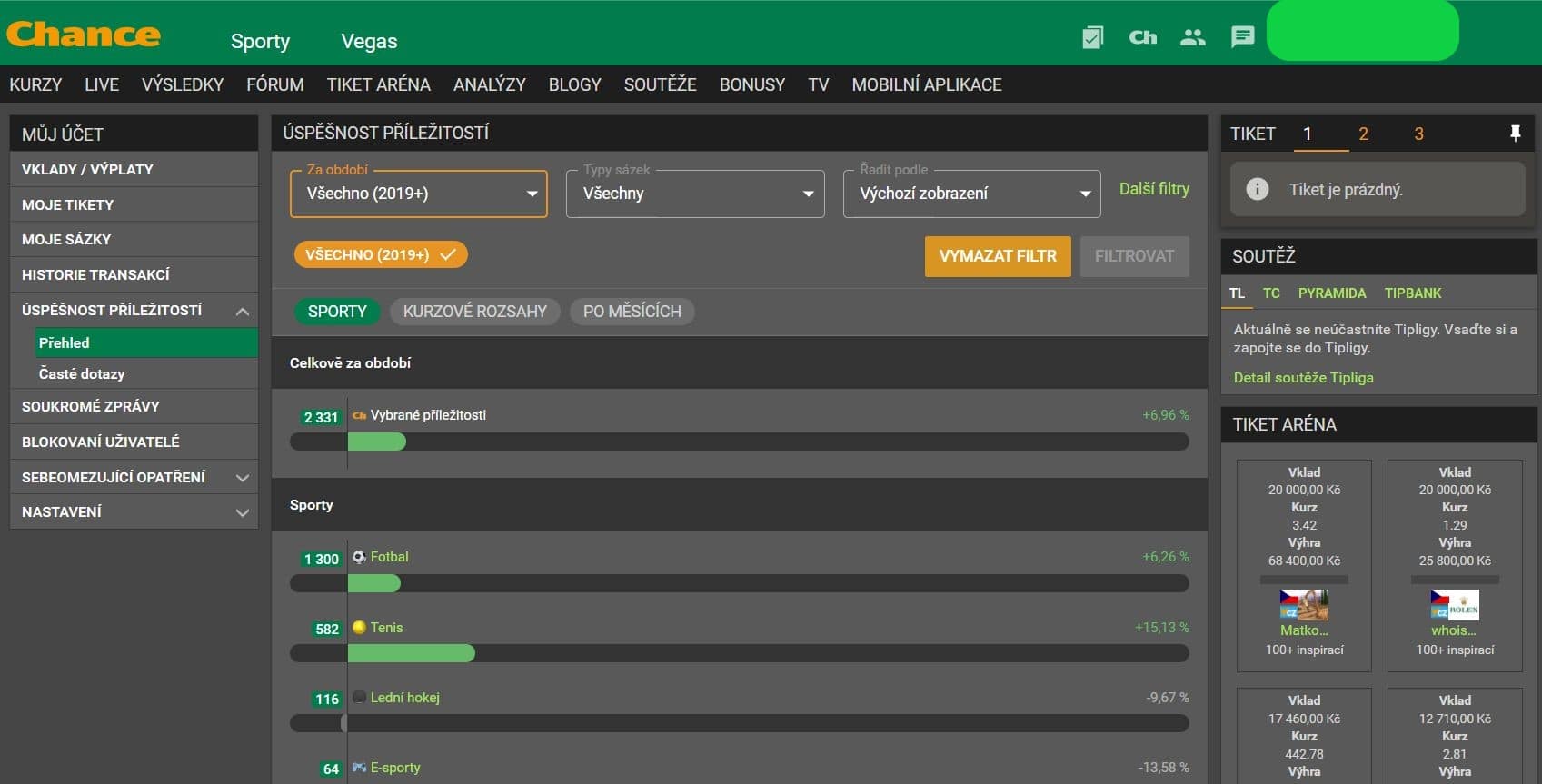This screenshot has width=1542, height=784.
Task: Open the ticket checklist icon in header
Action: point(1092,37)
